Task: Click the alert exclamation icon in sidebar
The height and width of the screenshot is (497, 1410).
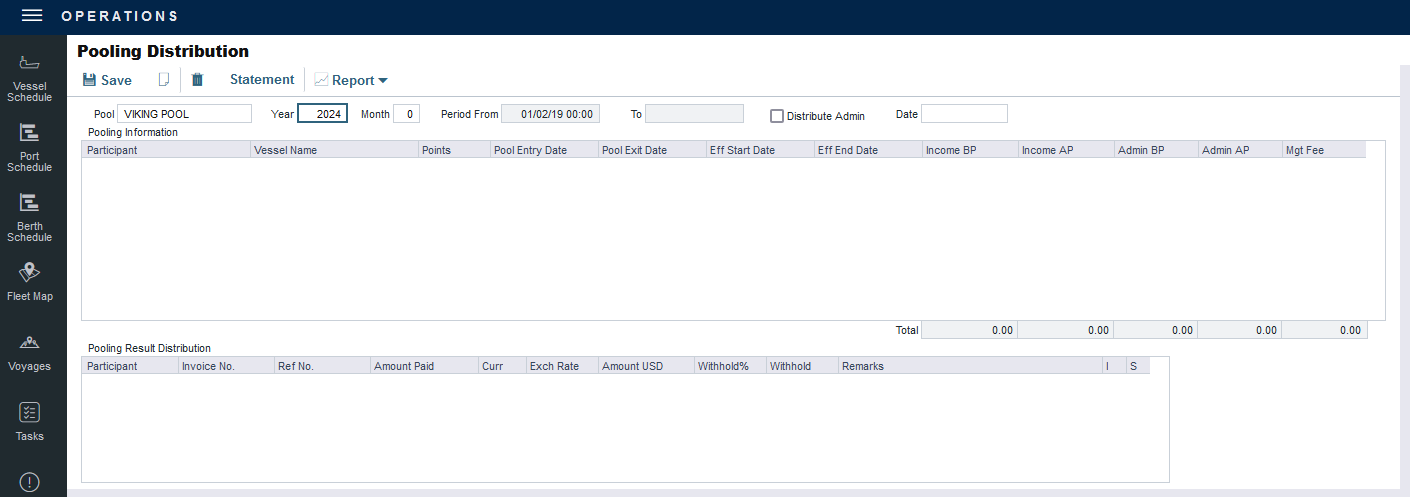Action: coord(30,482)
